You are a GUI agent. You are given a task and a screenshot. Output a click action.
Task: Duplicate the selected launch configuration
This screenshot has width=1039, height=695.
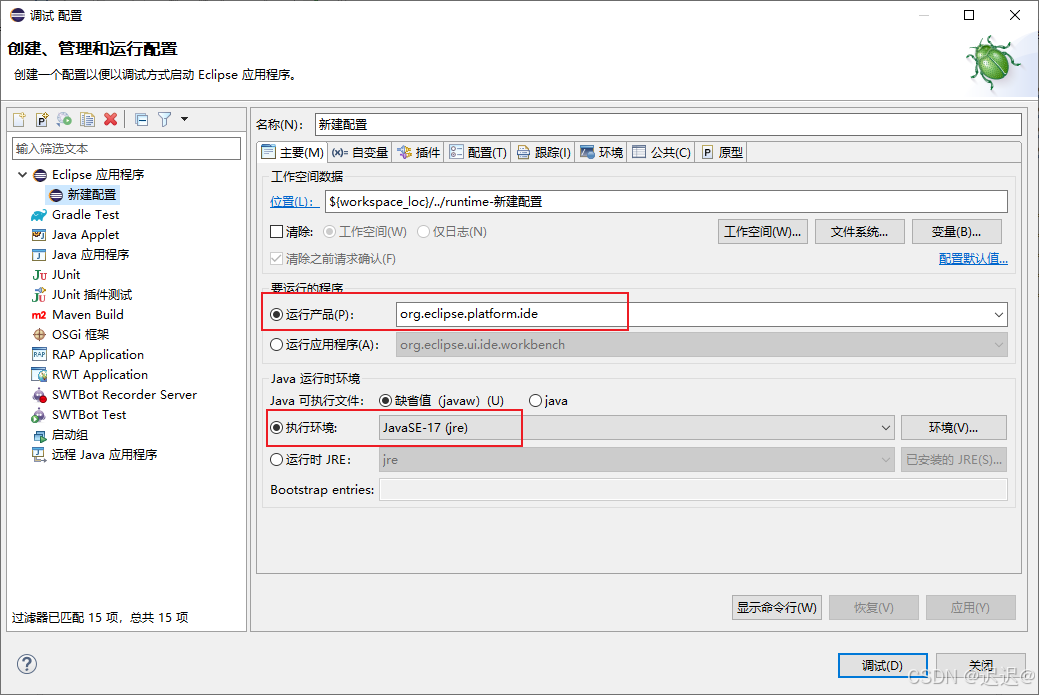click(87, 119)
